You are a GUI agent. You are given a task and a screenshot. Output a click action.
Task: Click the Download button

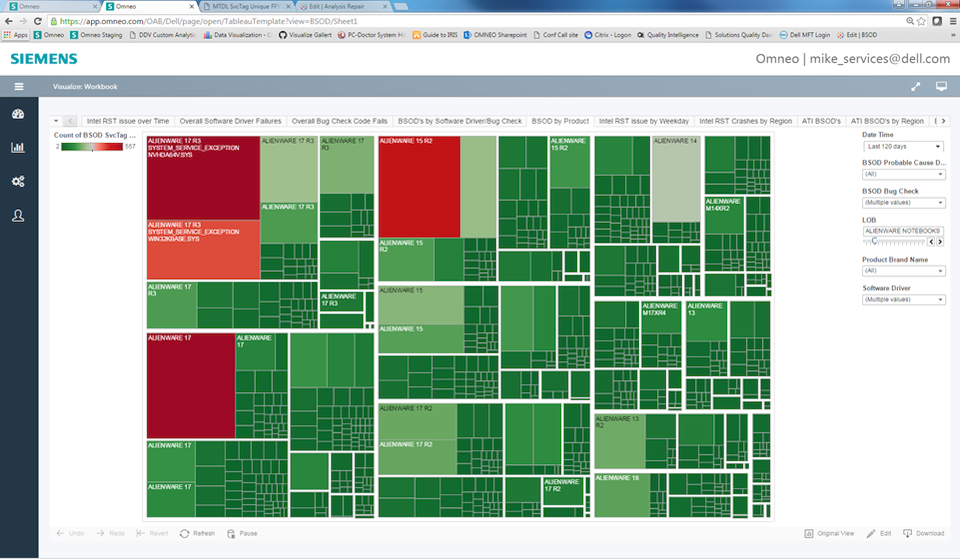(924, 533)
